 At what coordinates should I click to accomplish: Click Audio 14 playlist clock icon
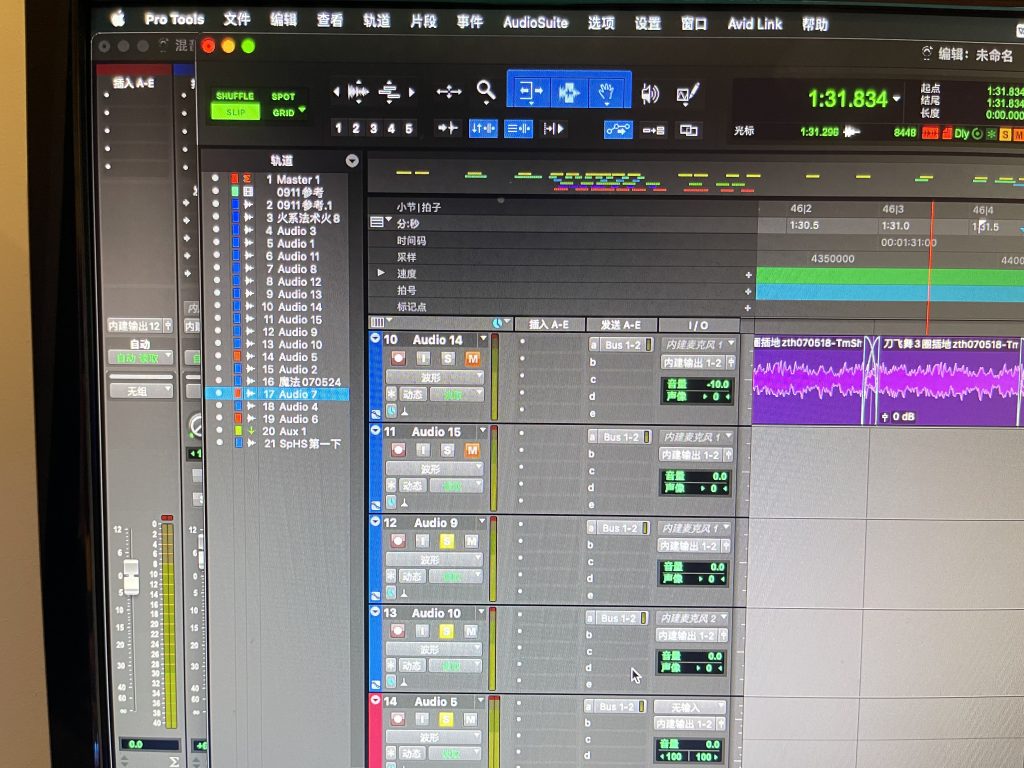[391, 410]
